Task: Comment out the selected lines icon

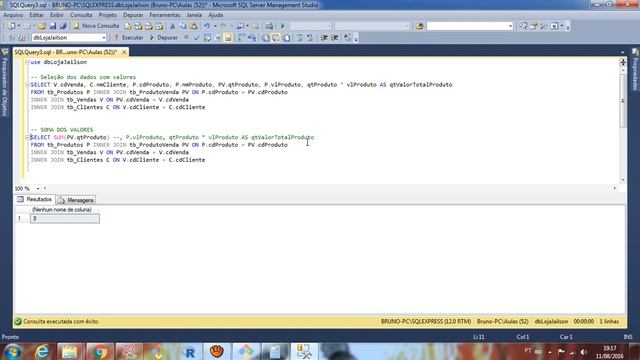Action: coord(300,38)
